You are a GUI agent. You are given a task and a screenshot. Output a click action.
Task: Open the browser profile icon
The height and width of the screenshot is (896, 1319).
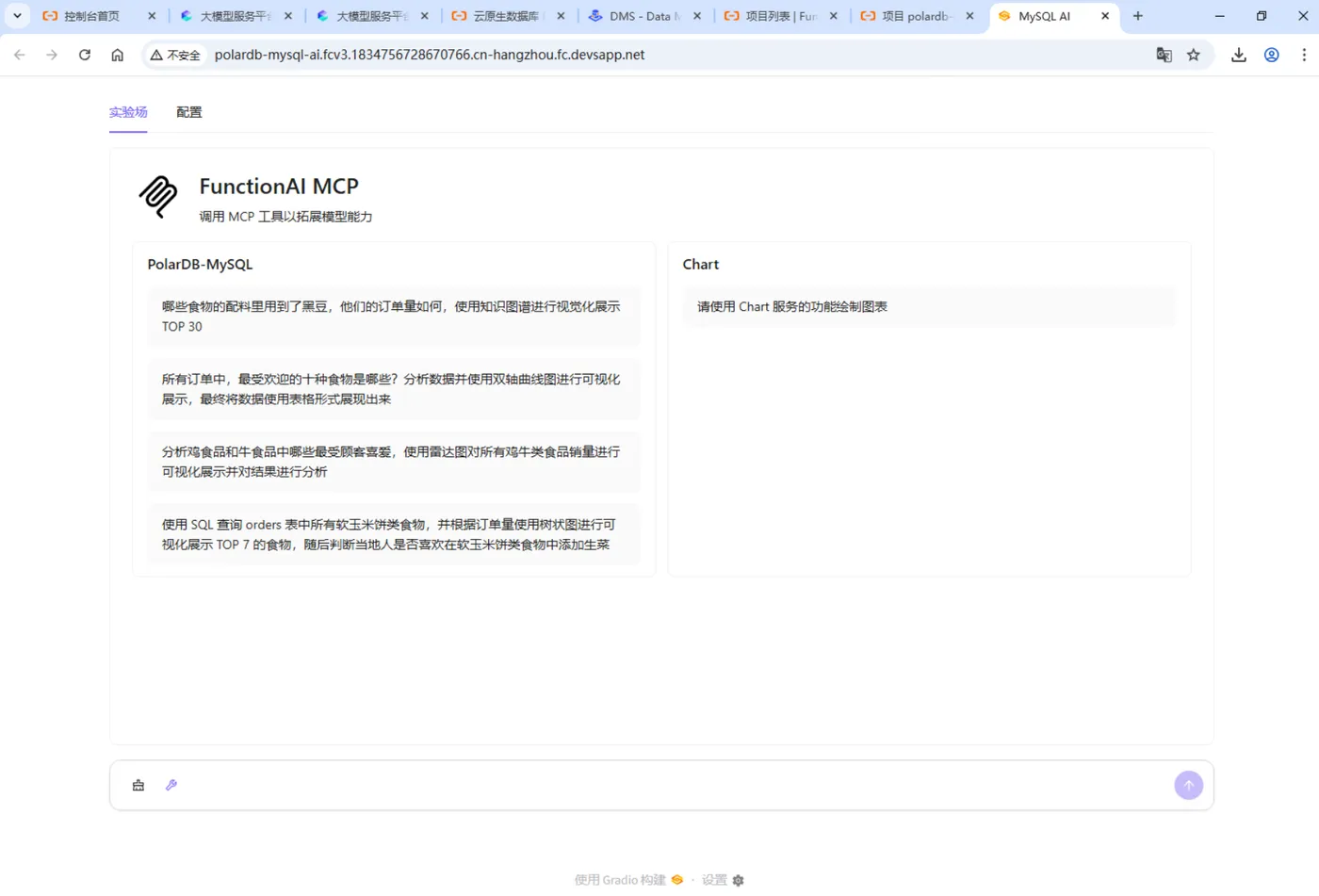click(1272, 55)
